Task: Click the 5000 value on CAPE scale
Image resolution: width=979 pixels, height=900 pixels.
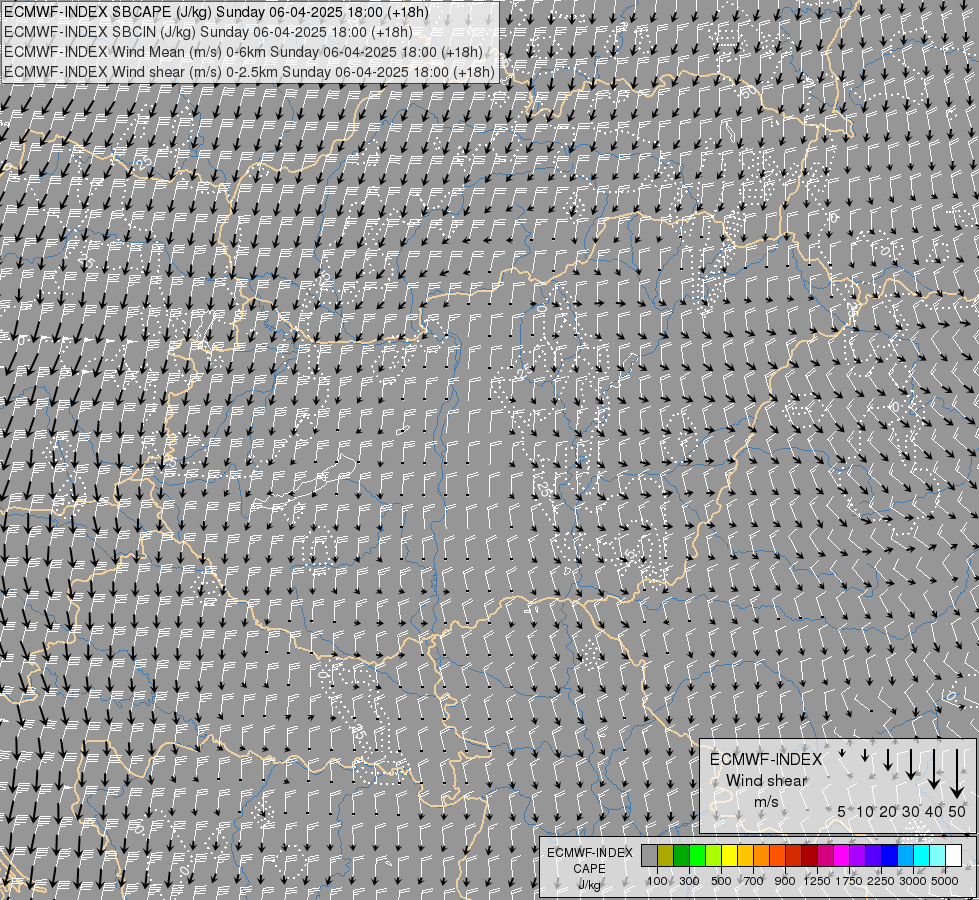Action: (945, 881)
